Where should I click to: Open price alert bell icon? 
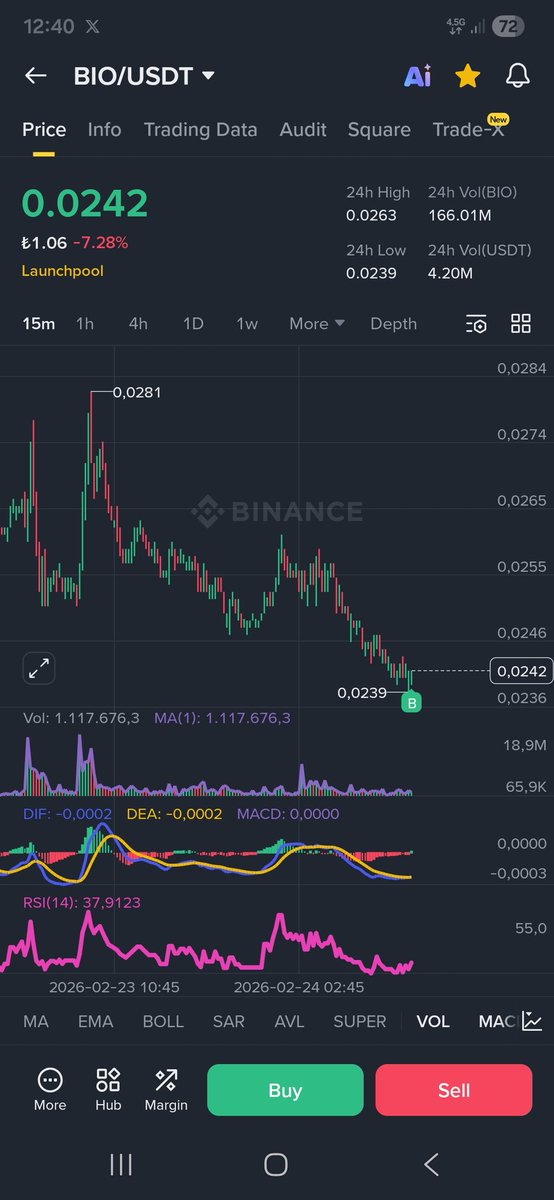pos(517,76)
